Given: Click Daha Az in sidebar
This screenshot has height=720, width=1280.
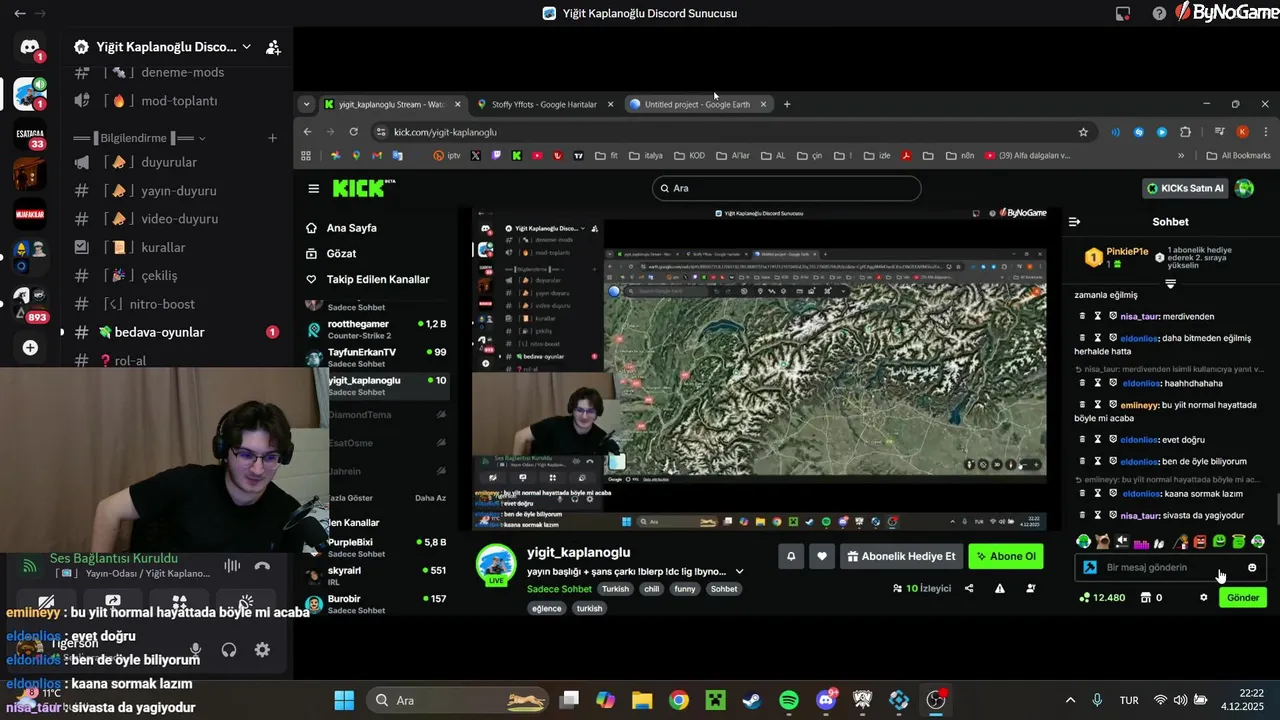Looking at the screenshot, I should point(430,498).
